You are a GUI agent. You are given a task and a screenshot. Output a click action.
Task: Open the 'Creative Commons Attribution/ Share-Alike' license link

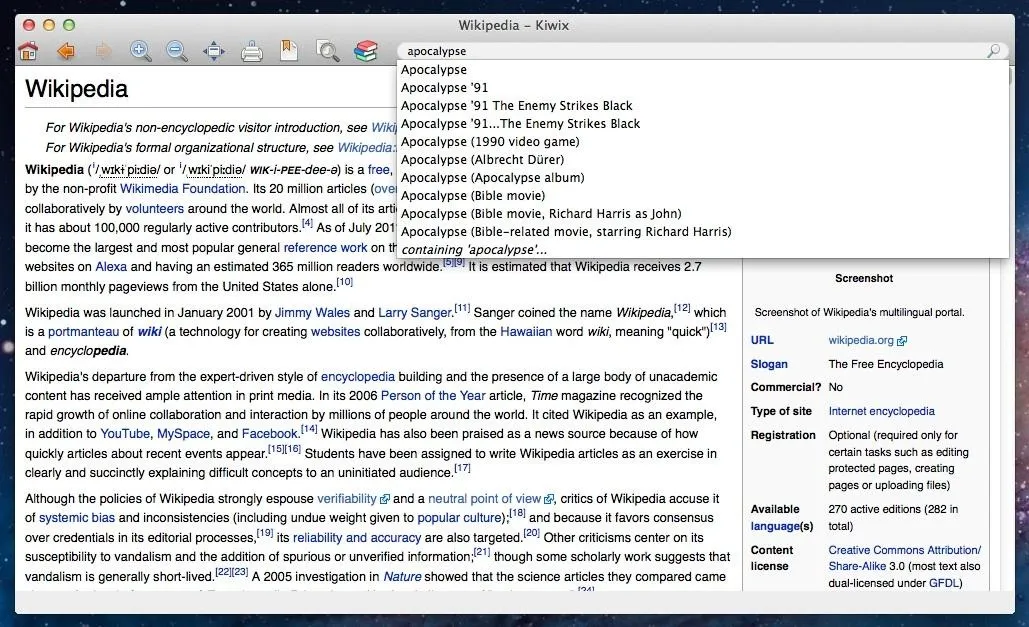tap(904, 558)
